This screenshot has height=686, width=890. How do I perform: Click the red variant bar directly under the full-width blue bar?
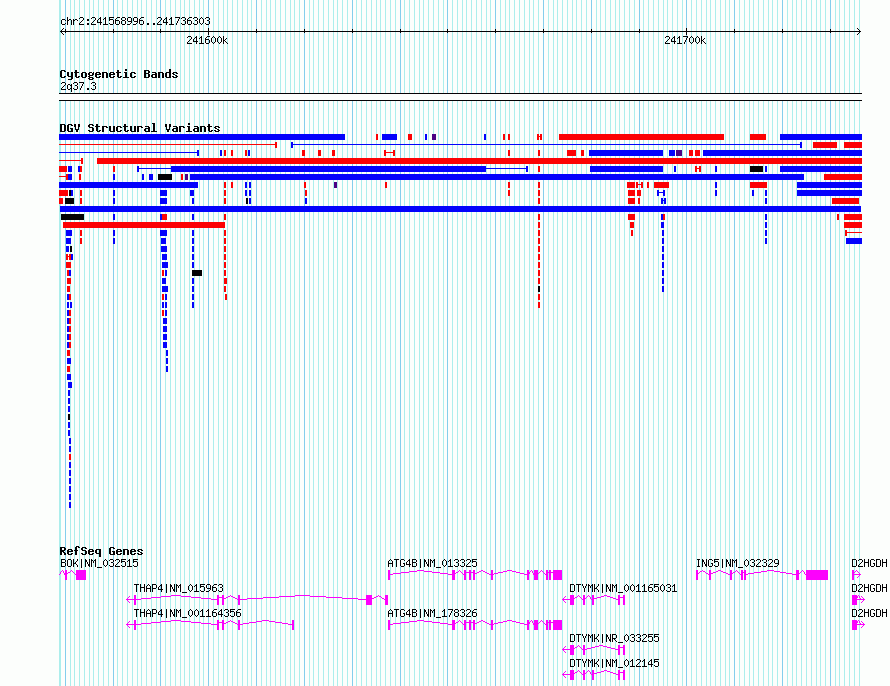click(x=144, y=225)
